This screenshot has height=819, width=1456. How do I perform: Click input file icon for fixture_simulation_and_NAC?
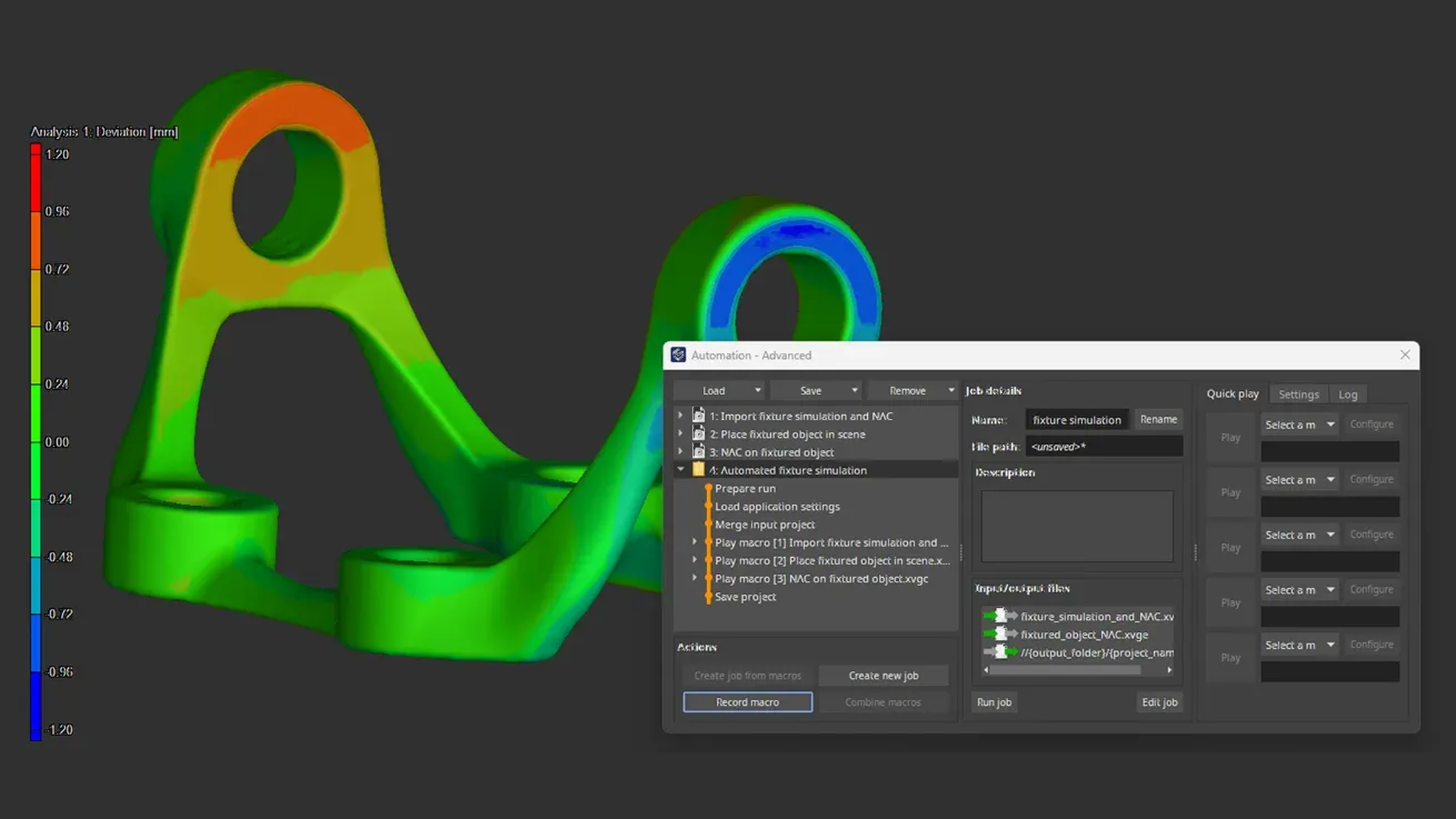[1000, 616]
